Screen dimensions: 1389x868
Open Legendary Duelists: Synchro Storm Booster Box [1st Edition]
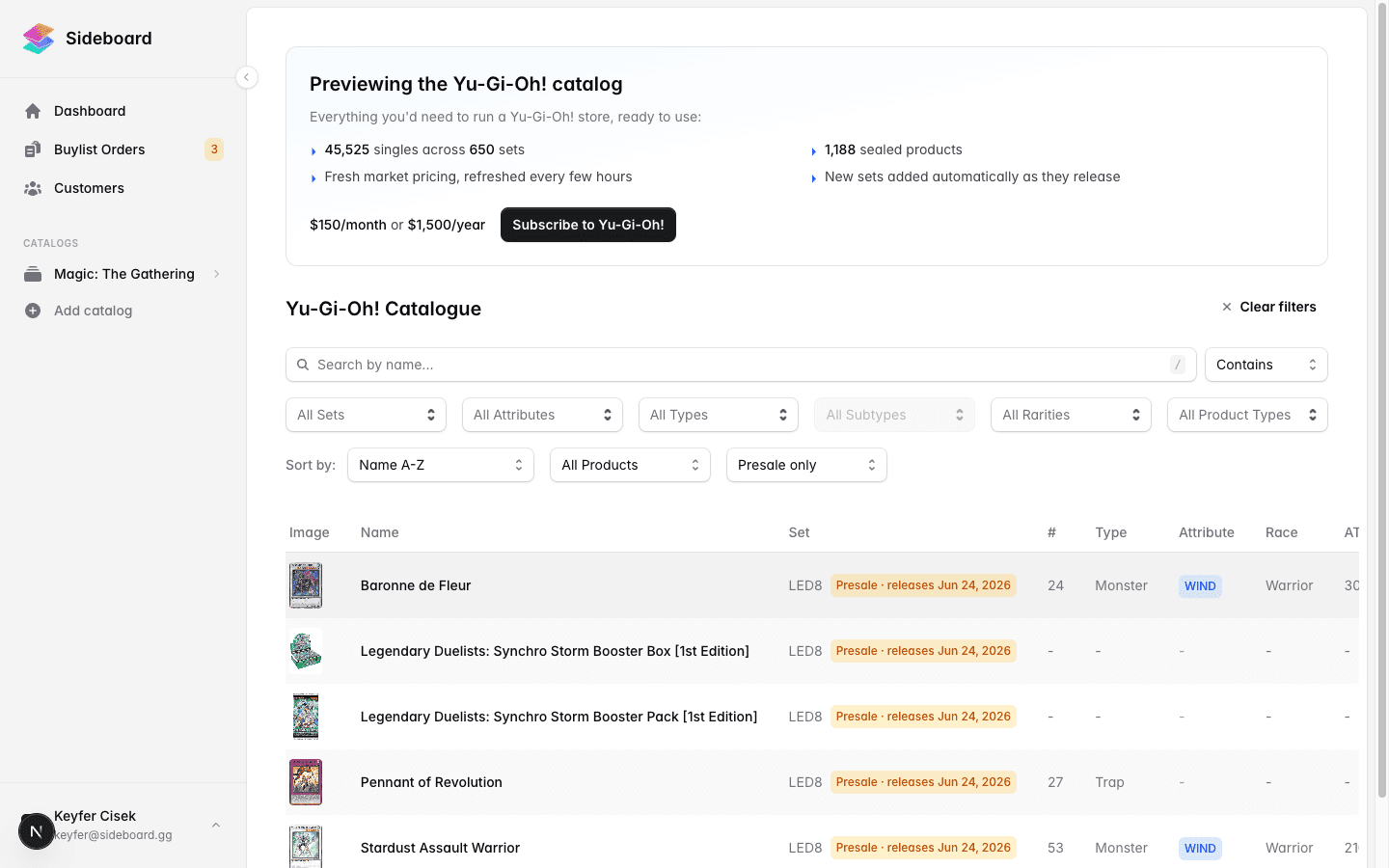pos(555,651)
